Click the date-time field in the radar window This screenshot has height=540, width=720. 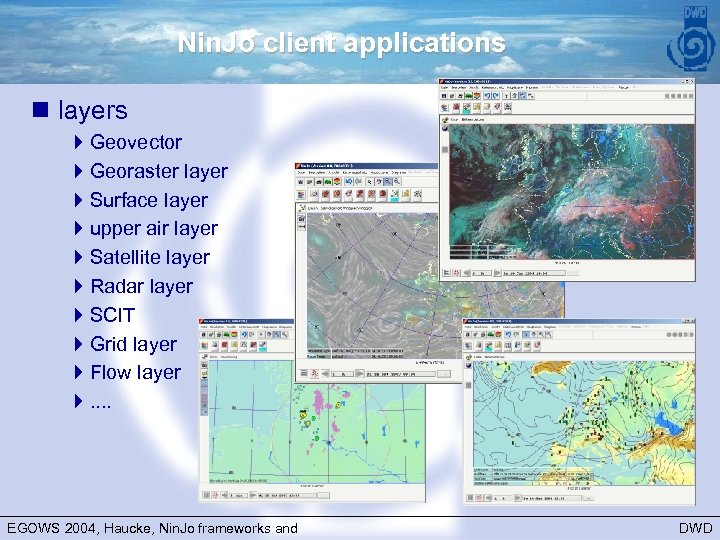[x=287, y=495]
